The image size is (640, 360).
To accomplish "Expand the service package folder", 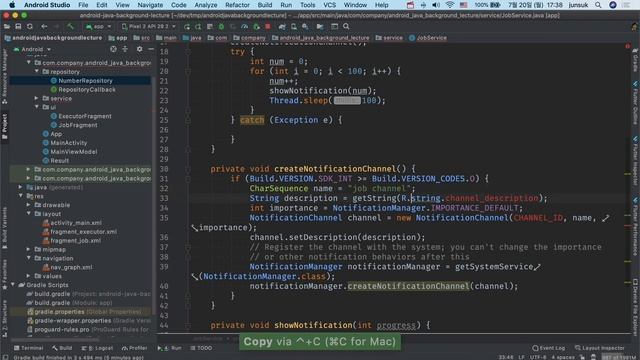I will 37,98.
